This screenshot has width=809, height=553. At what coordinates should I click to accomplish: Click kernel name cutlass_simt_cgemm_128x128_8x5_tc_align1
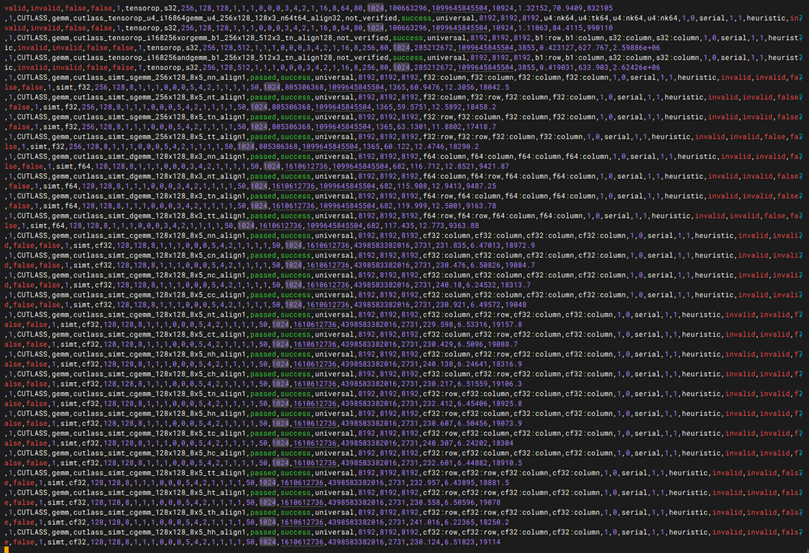point(161,433)
